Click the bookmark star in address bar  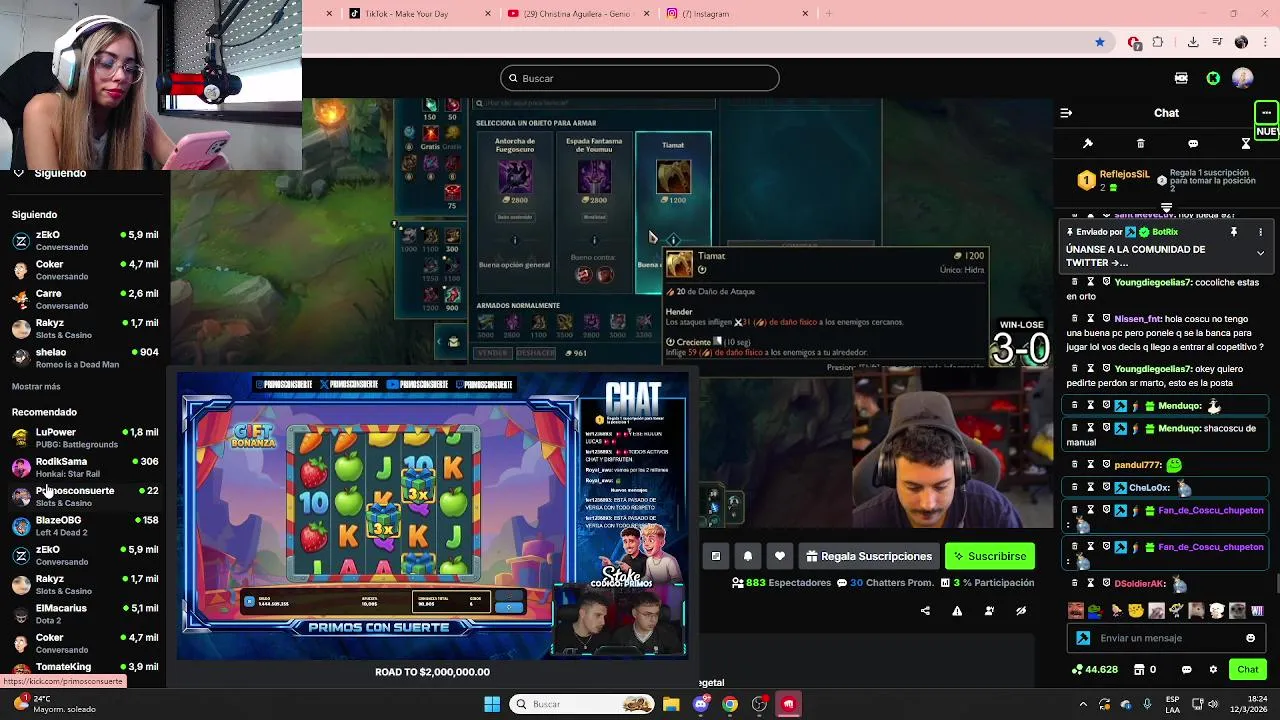point(1100,42)
